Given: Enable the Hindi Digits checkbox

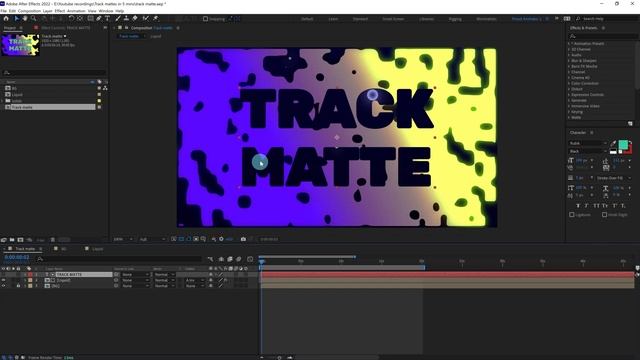Looking at the screenshot, I should tap(604, 214).
